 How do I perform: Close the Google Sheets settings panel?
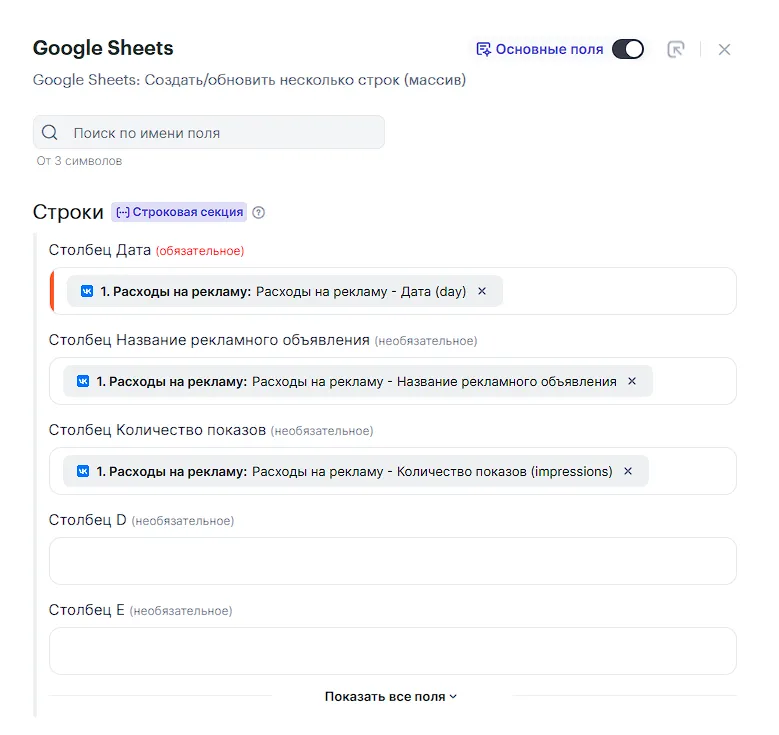click(x=725, y=49)
